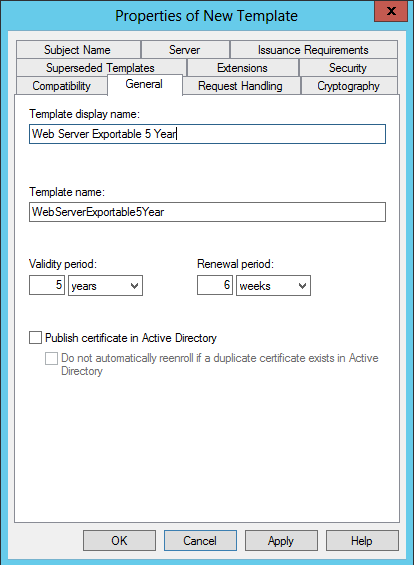Cancel the template changes
414x565 pixels.
point(200,540)
